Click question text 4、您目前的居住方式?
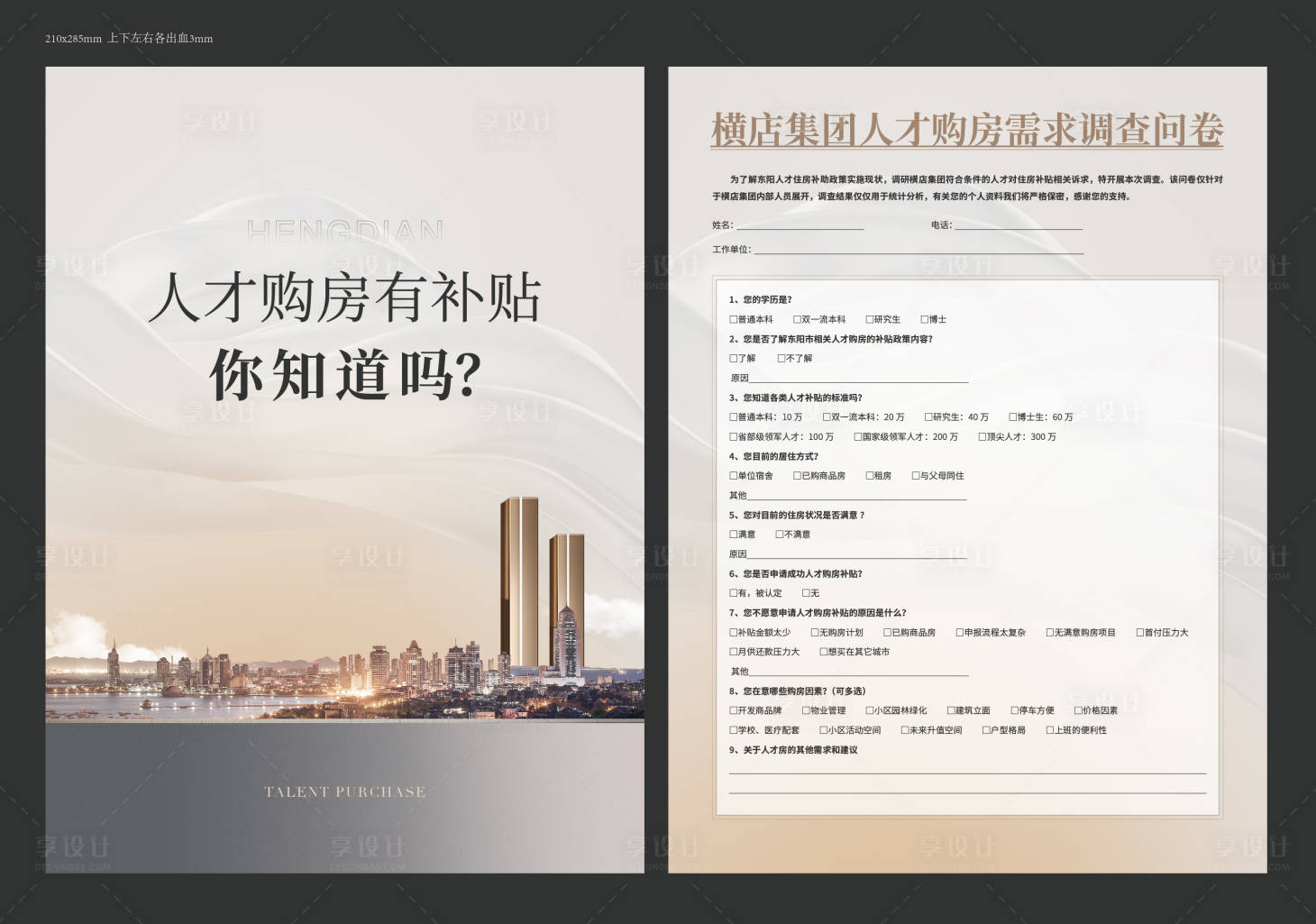Viewport: 1316px width, 924px height. [x=774, y=456]
